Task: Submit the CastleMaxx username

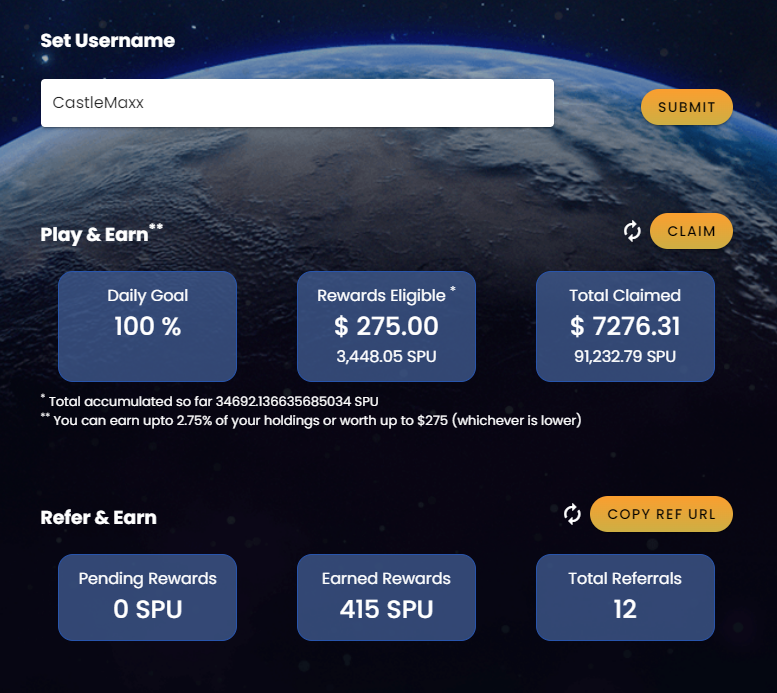Action: coord(686,107)
